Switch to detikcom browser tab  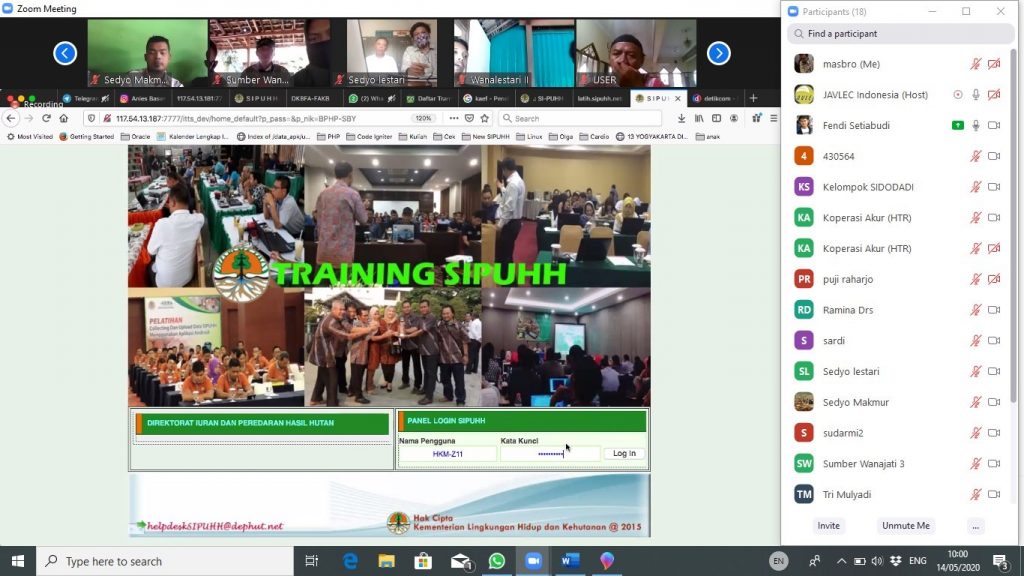(x=714, y=99)
